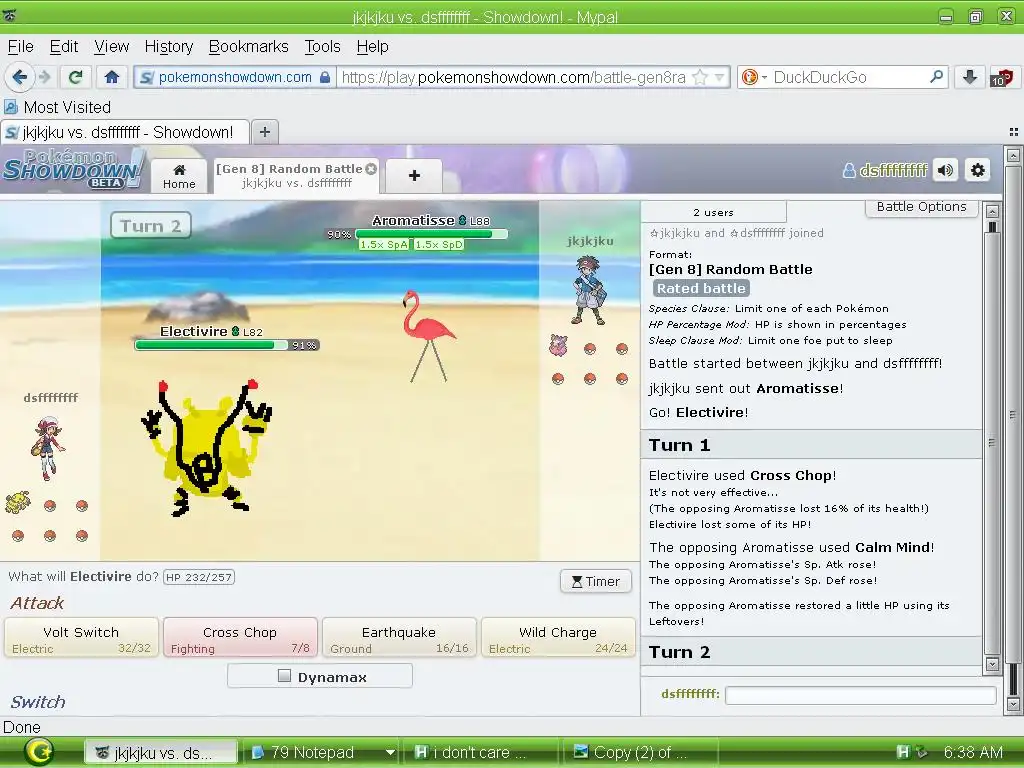Switch to the Showdown Home tab
The width and height of the screenshot is (1024, 768).
pyautogui.click(x=179, y=176)
